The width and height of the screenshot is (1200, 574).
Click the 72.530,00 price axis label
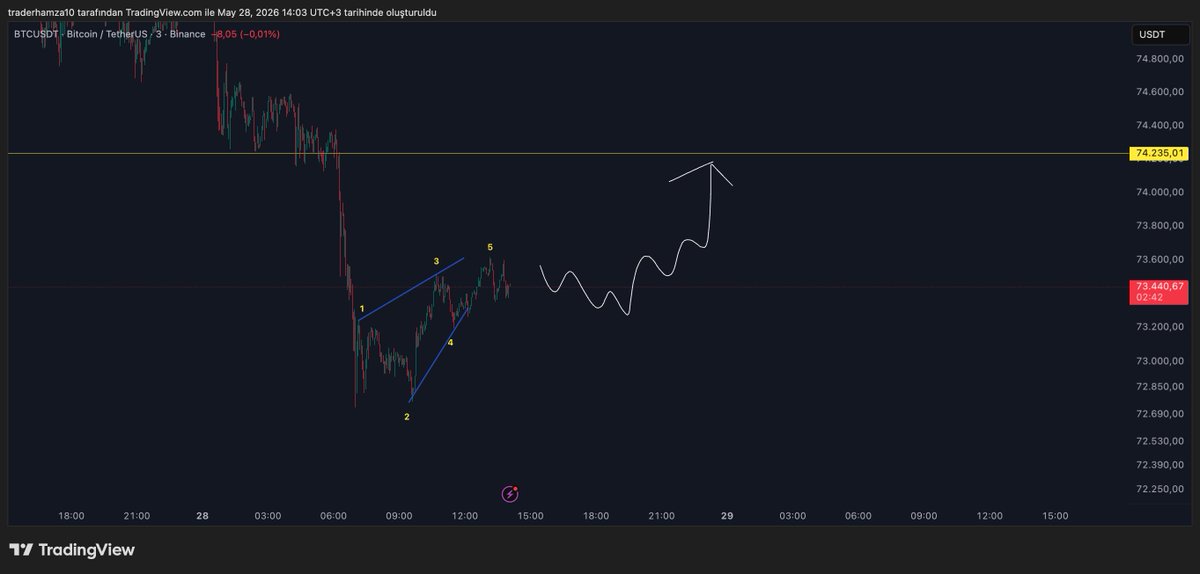click(x=1160, y=441)
